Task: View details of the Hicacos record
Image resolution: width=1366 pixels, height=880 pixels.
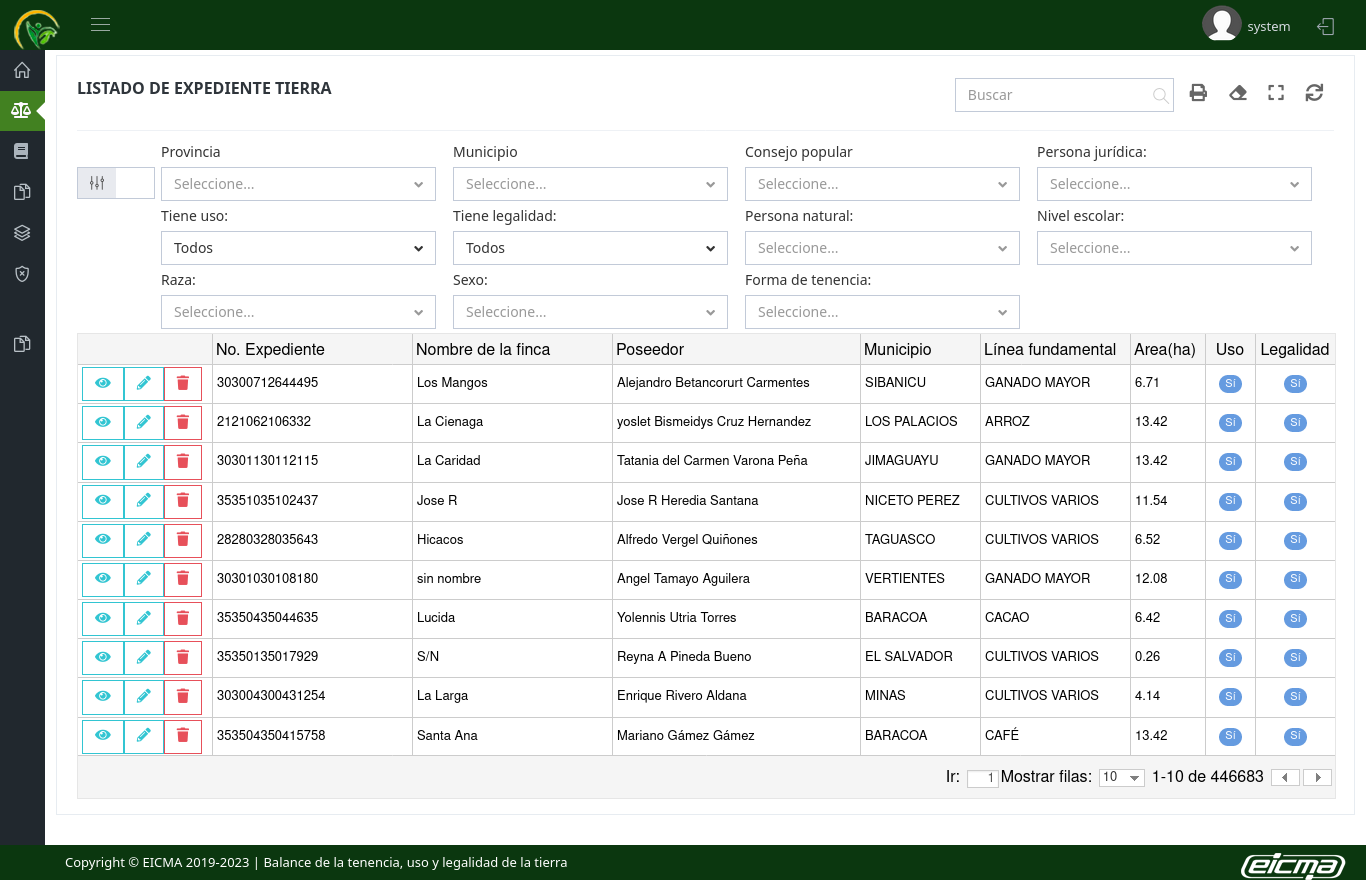Action: point(103,539)
